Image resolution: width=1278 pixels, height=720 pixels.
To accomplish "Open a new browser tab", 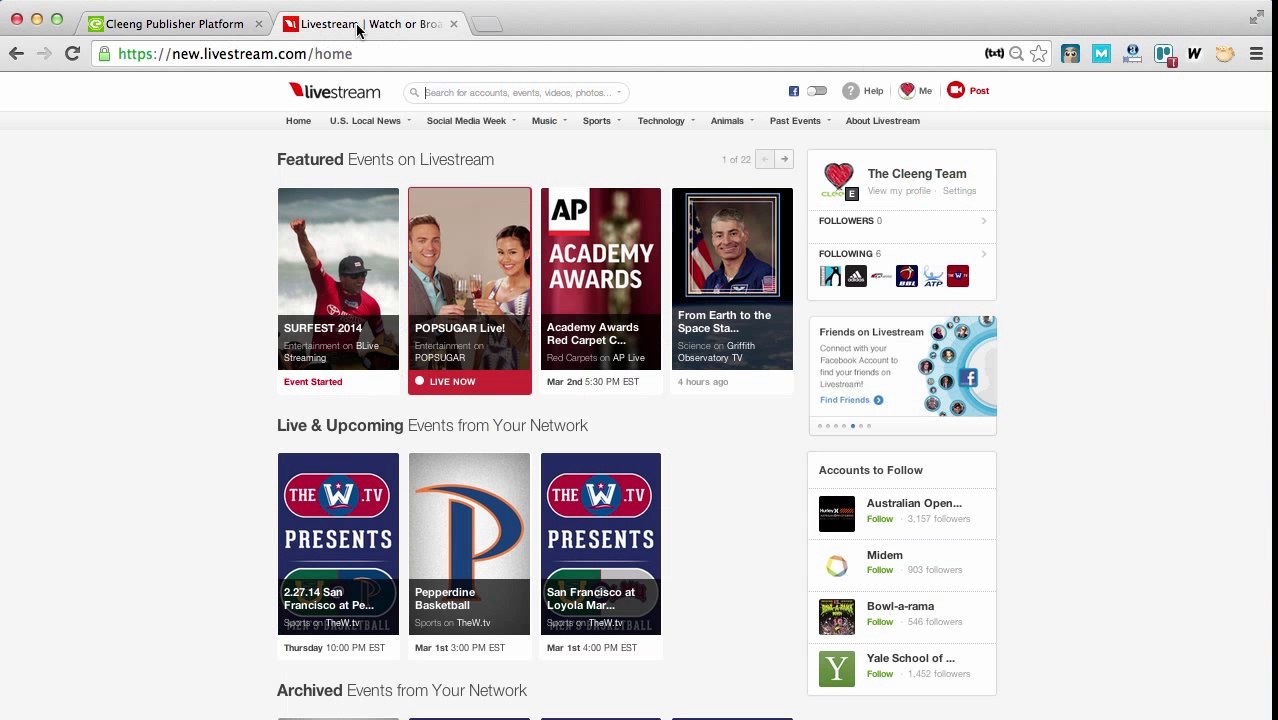I will point(487,24).
